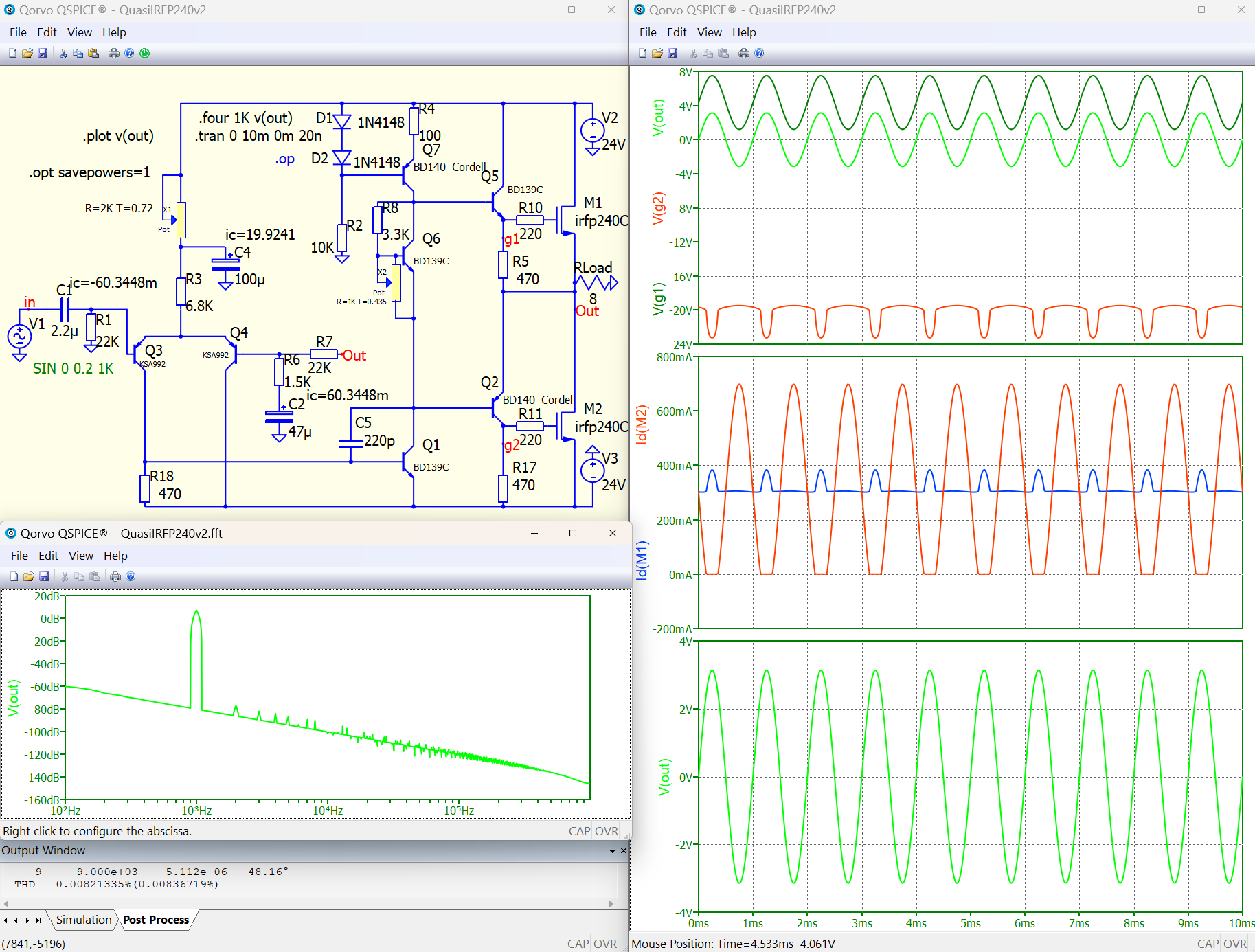Screen dimensions: 1255x952
Task: Go to previous output tab arrow
Action: click(x=16, y=920)
